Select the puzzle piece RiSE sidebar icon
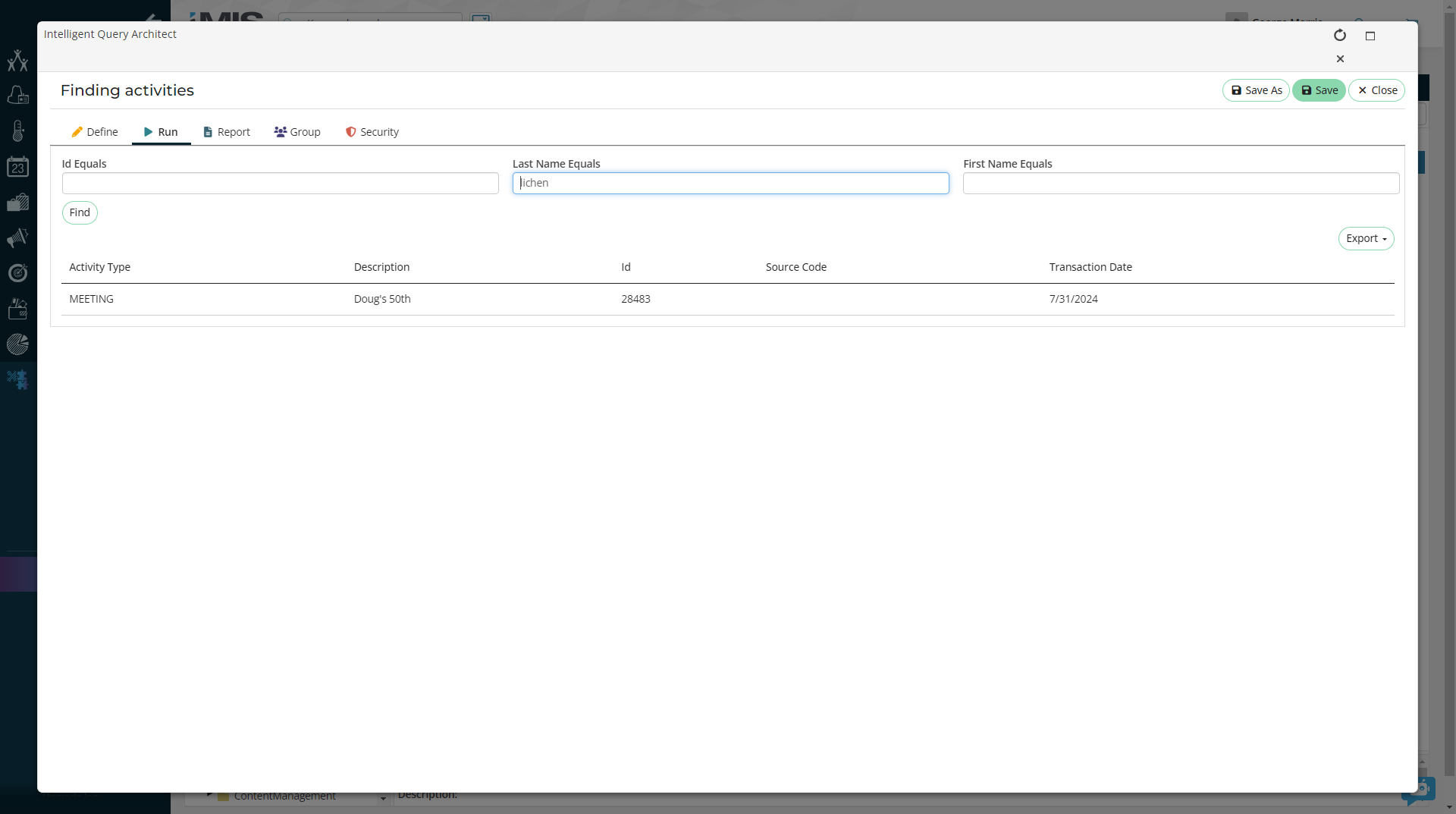Image resolution: width=1456 pixels, height=814 pixels. (x=17, y=379)
